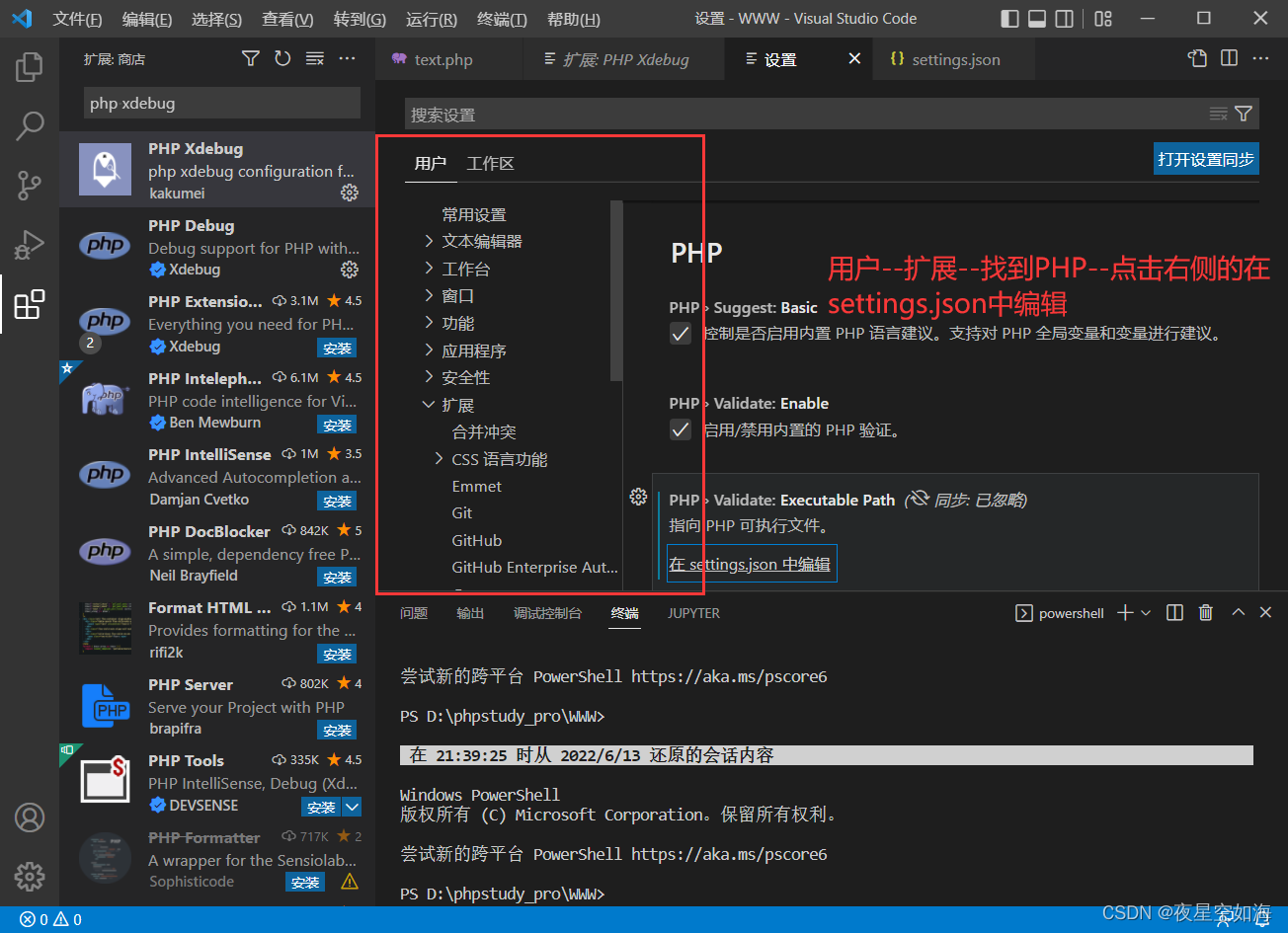Open the Search view icon
This screenshot has width=1288, height=933.
tap(30, 126)
